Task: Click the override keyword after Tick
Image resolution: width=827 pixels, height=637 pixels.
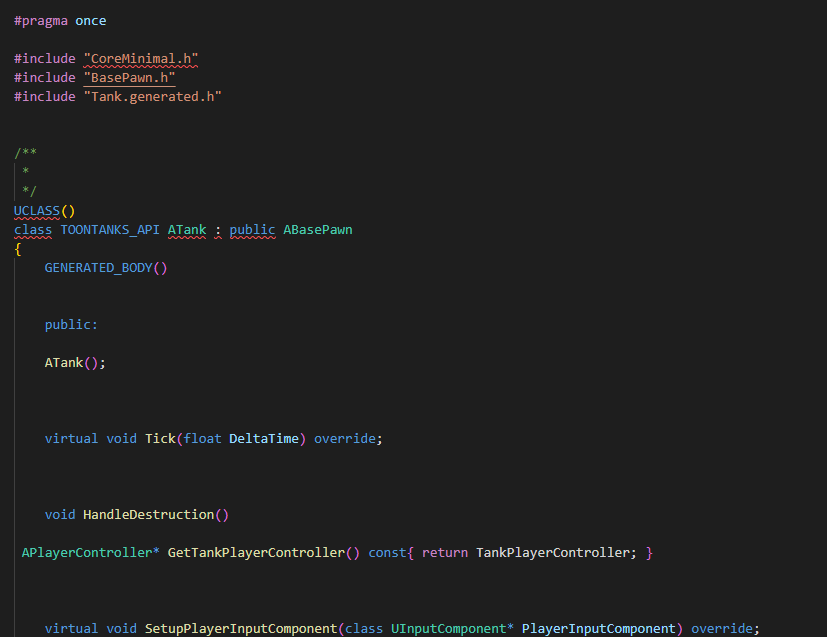Action: tap(344, 438)
